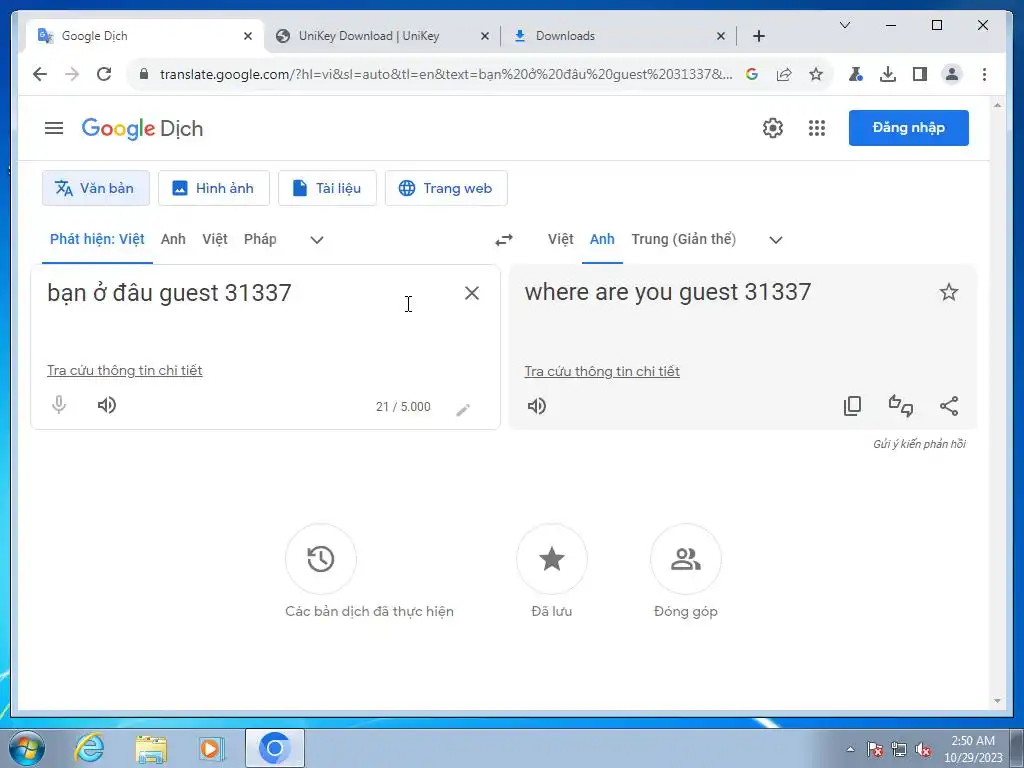1024x768 pixels.
Task: Switch to Downloads browser tab
Action: point(566,36)
